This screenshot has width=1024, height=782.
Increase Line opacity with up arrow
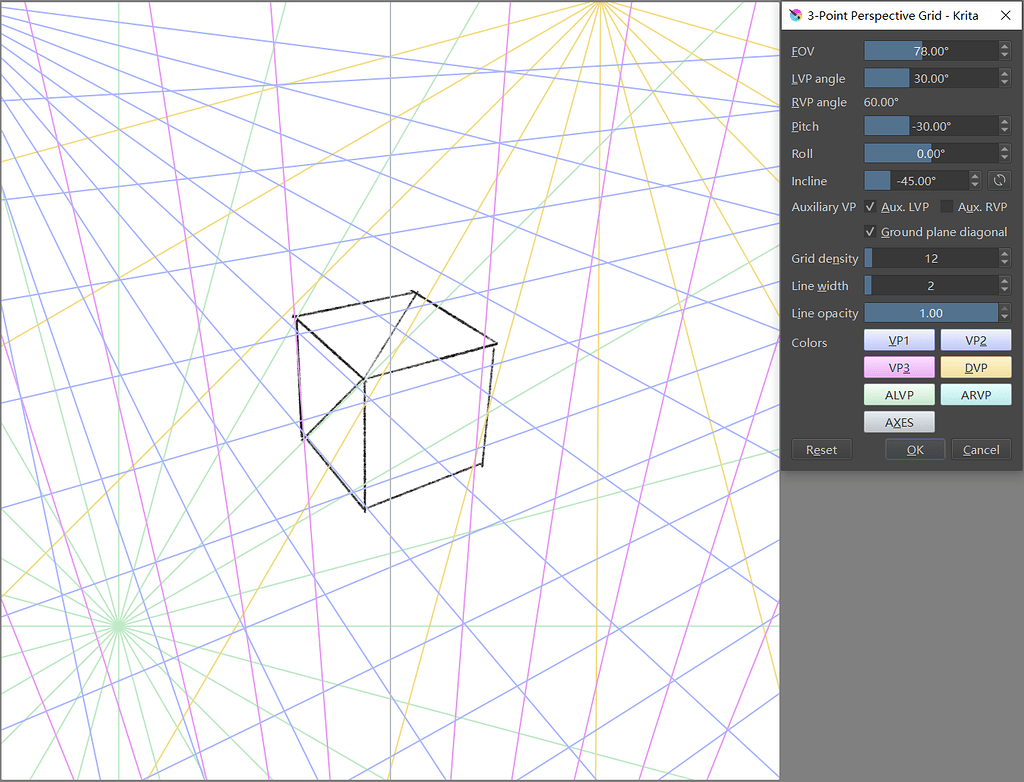click(1004, 308)
